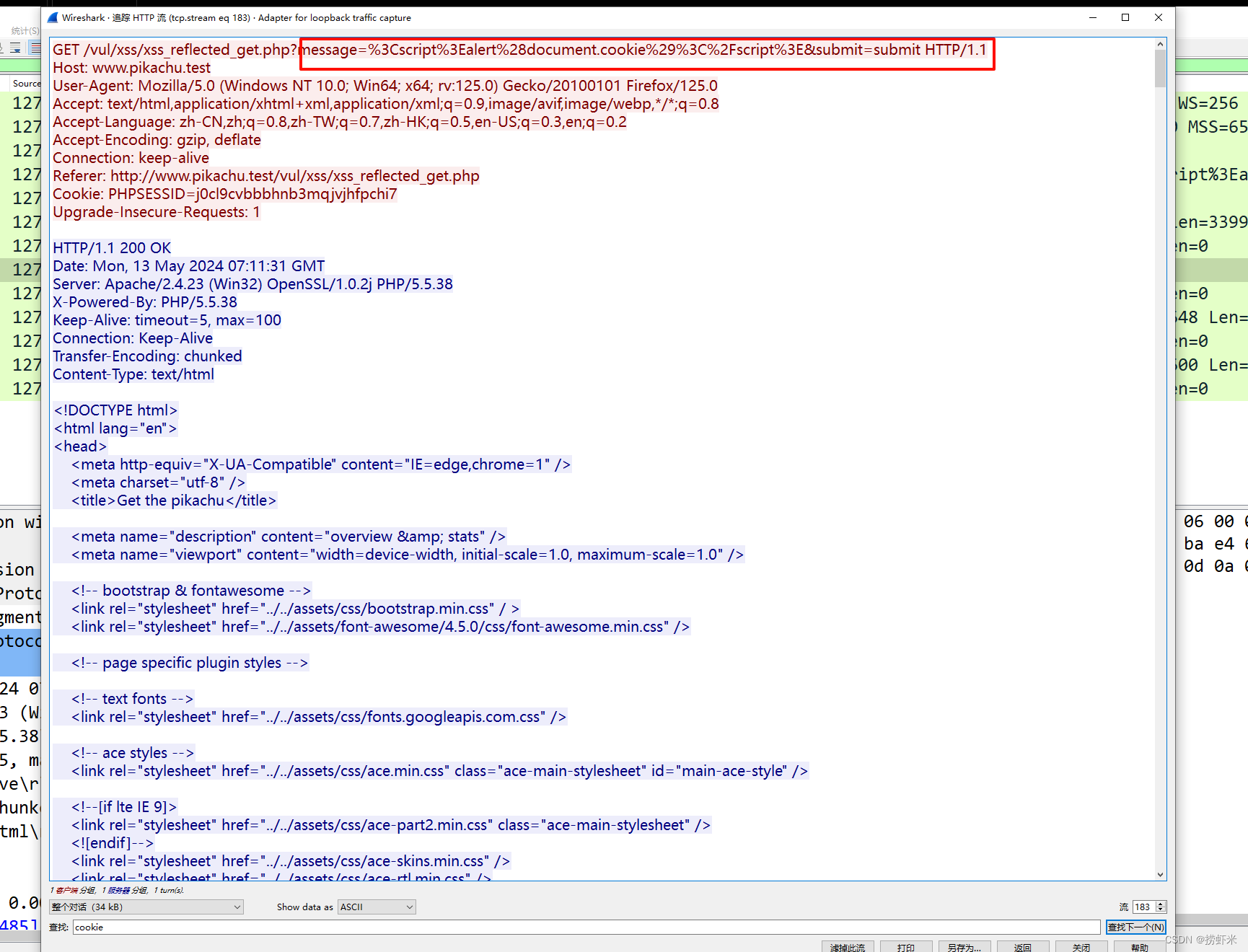The width and height of the screenshot is (1248, 952).
Task: Click the '<meta charset="utf-8" />' line
Action: [x=159, y=482]
